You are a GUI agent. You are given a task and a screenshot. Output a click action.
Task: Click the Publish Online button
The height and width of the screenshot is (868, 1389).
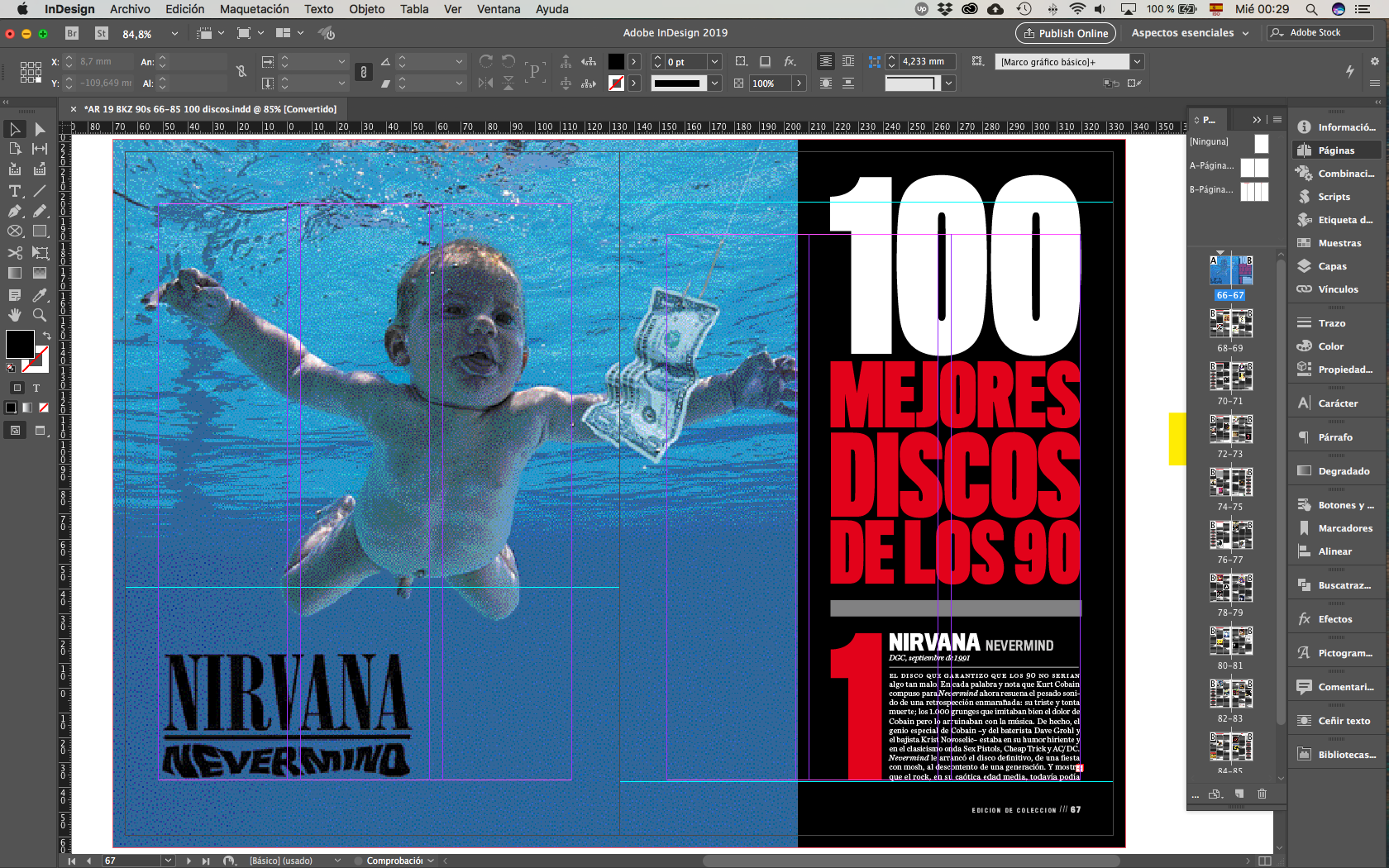click(1066, 33)
